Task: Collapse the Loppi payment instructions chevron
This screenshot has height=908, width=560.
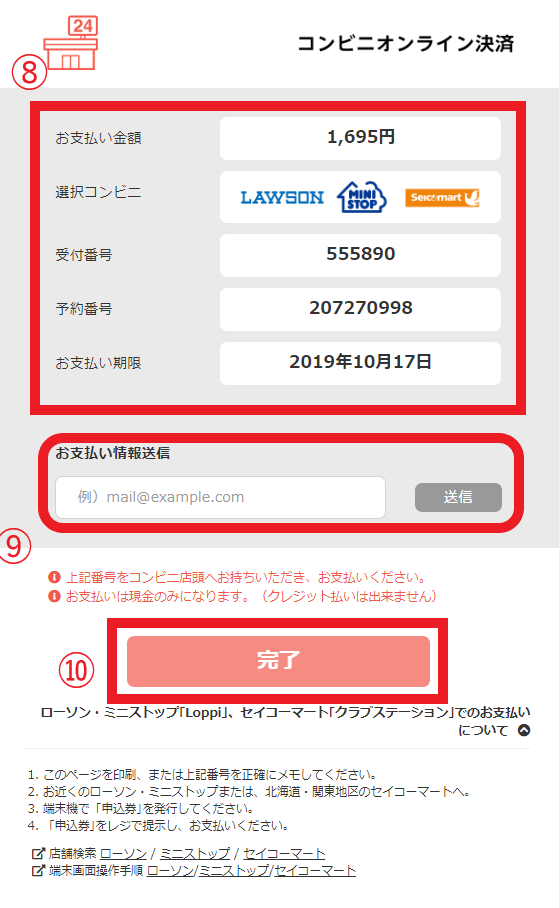Action: (524, 730)
